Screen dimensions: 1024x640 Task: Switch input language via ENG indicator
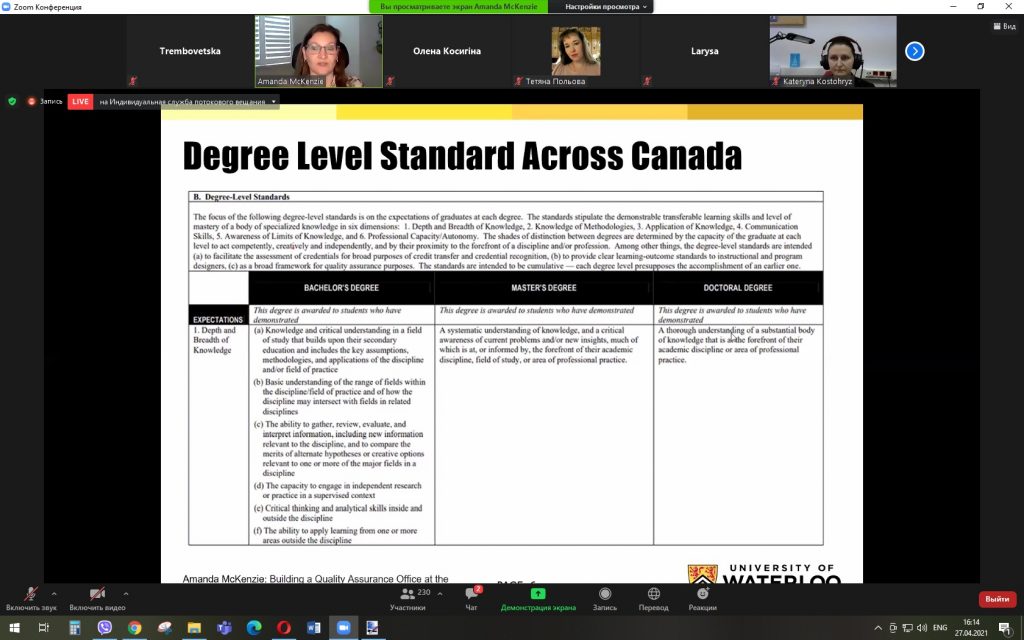pos(940,628)
